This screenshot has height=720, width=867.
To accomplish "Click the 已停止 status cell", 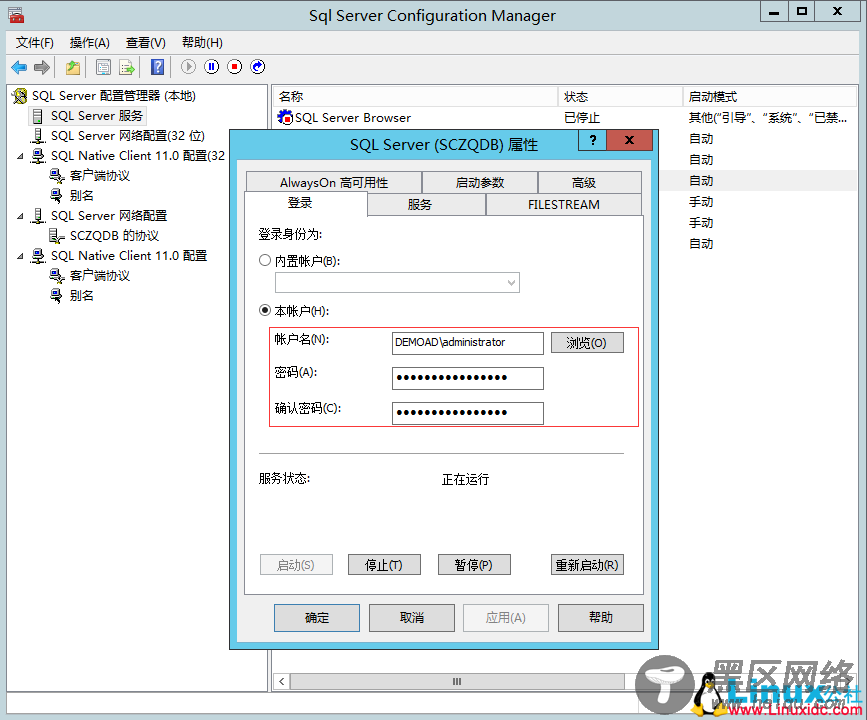I will (582, 118).
